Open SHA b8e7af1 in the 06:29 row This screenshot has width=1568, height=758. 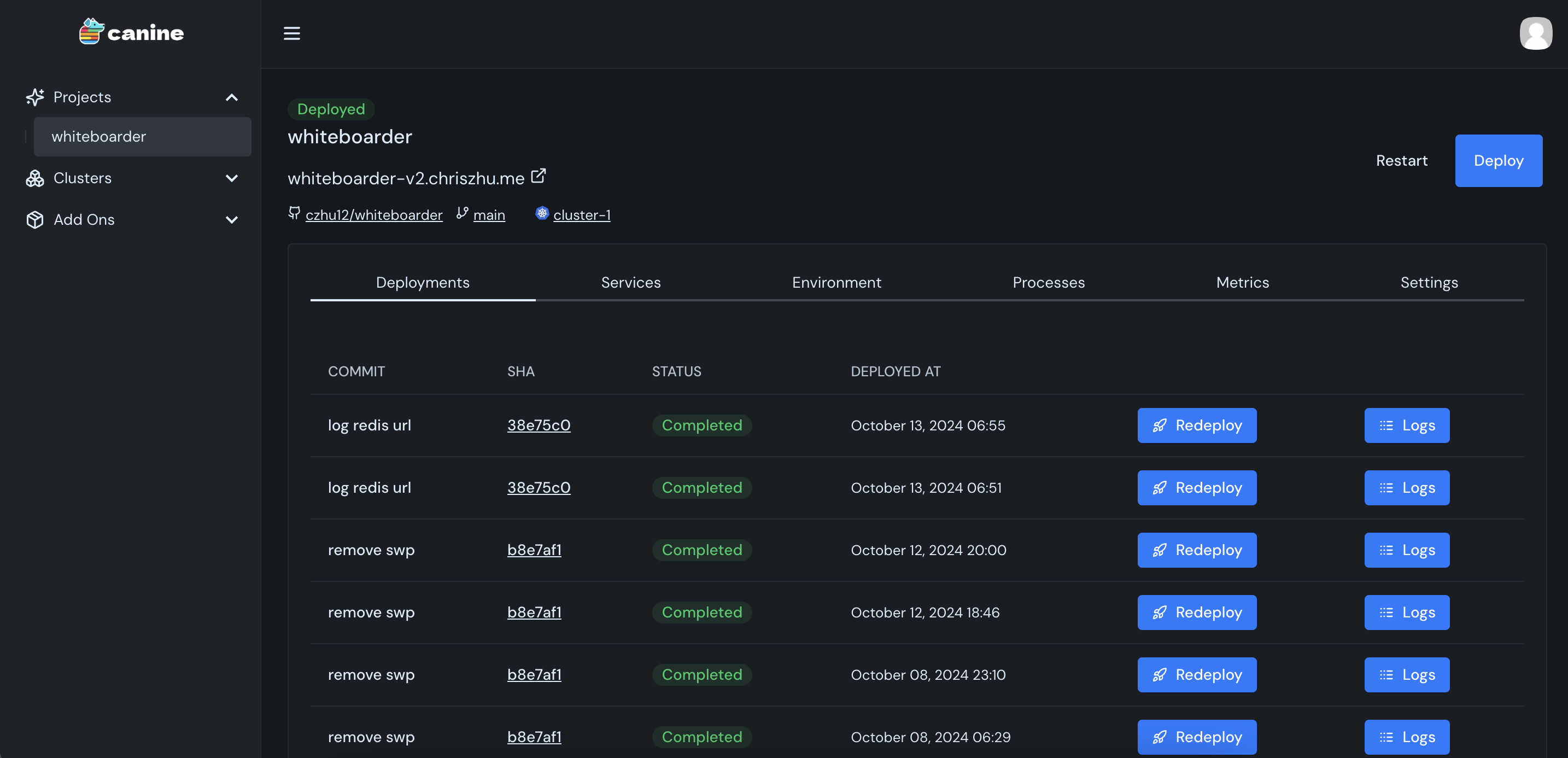pos(535,737)
